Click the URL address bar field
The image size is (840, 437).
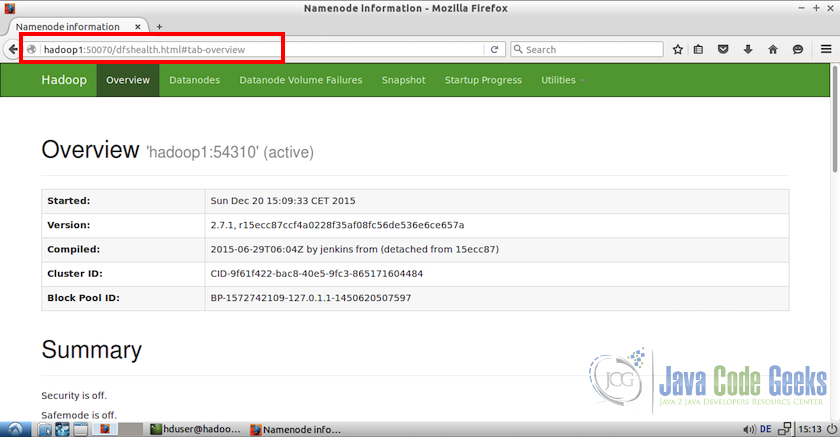point(262,49)
